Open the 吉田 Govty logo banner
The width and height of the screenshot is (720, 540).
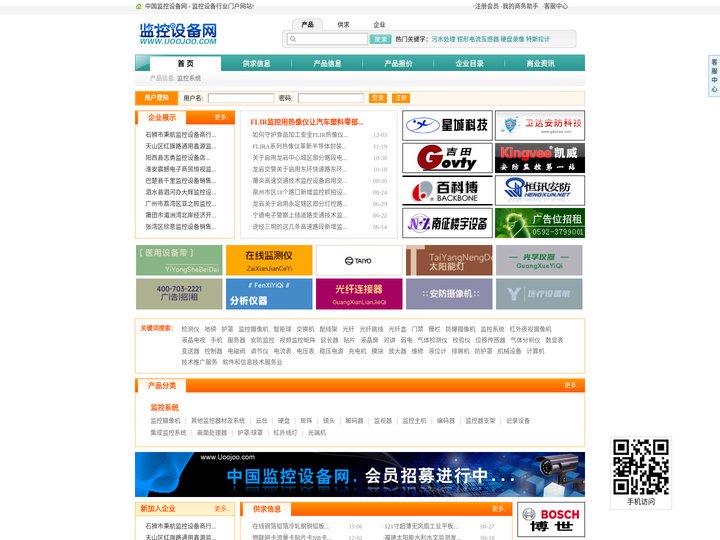tap(447, 158)
